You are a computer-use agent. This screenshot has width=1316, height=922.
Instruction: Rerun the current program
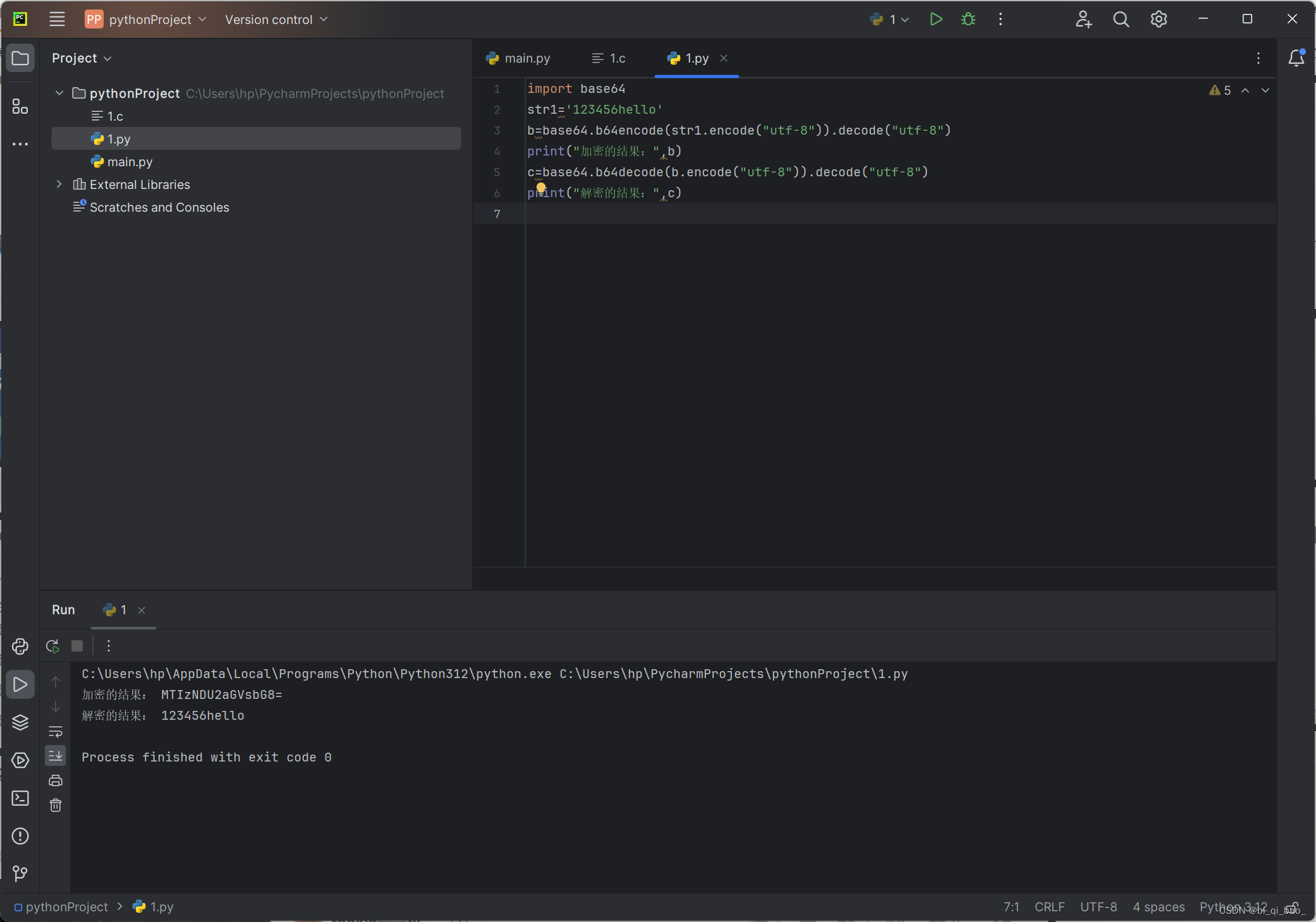(x=51, y=646)
